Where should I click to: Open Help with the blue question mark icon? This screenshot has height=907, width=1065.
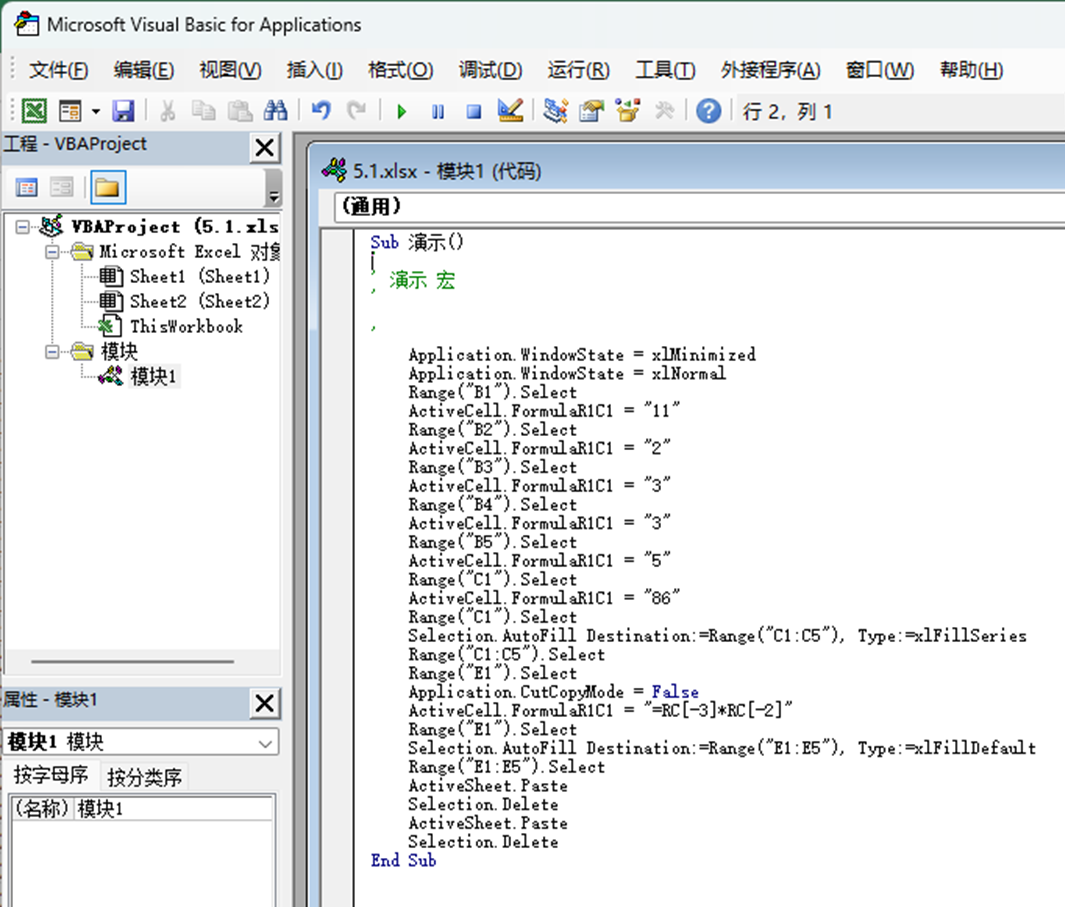pyautogui.click(x=708, y=111)
